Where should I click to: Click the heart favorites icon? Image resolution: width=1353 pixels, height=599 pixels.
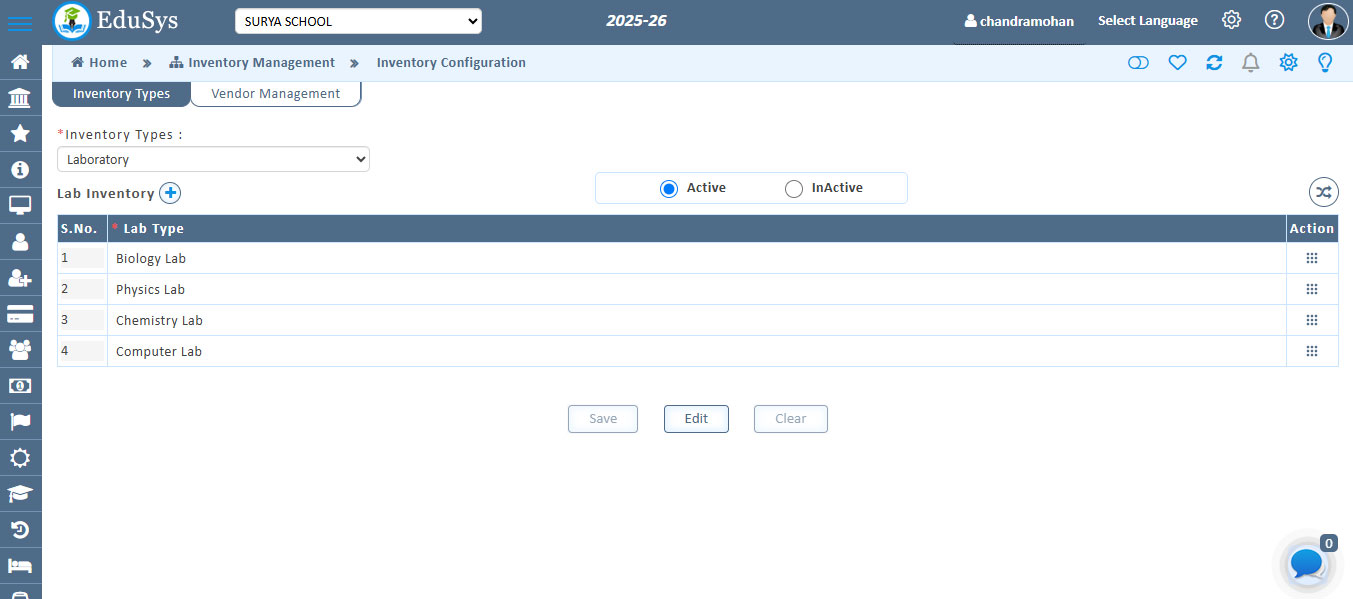[x=1177, y=63]
